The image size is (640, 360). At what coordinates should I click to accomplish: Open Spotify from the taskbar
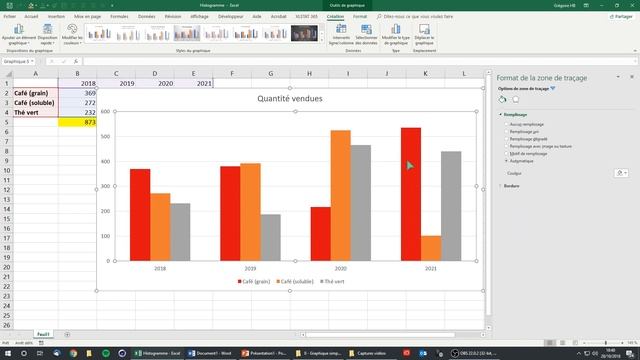pos(106,353)
